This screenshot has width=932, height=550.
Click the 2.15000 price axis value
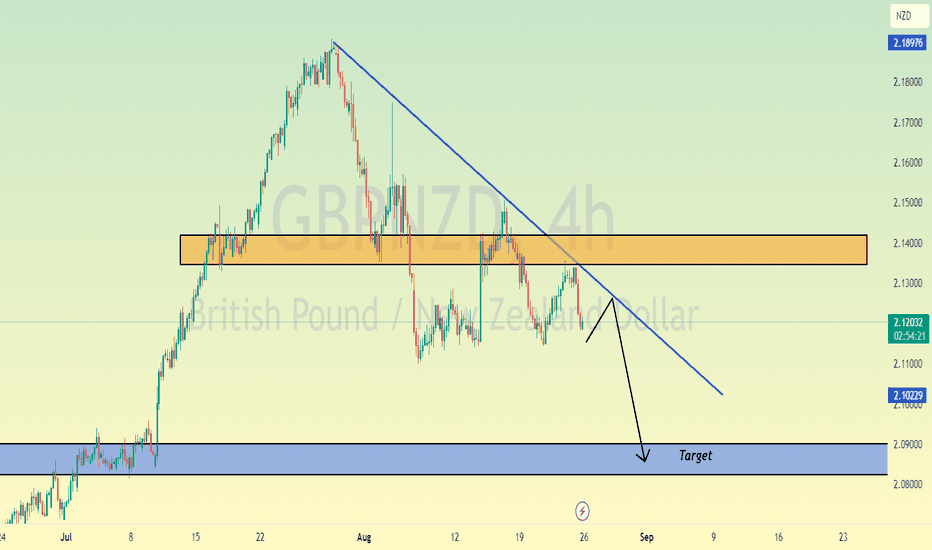click(x=908, y=203)
